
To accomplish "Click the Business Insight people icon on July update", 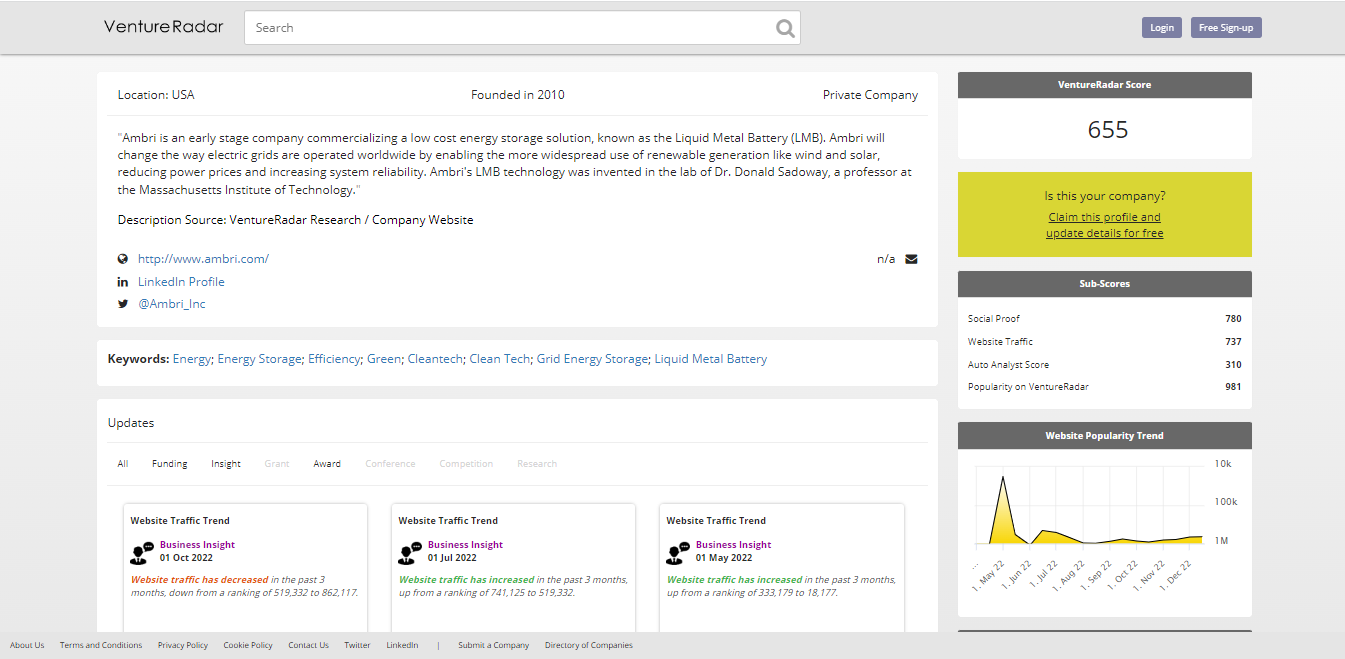I will coord(410,550).
